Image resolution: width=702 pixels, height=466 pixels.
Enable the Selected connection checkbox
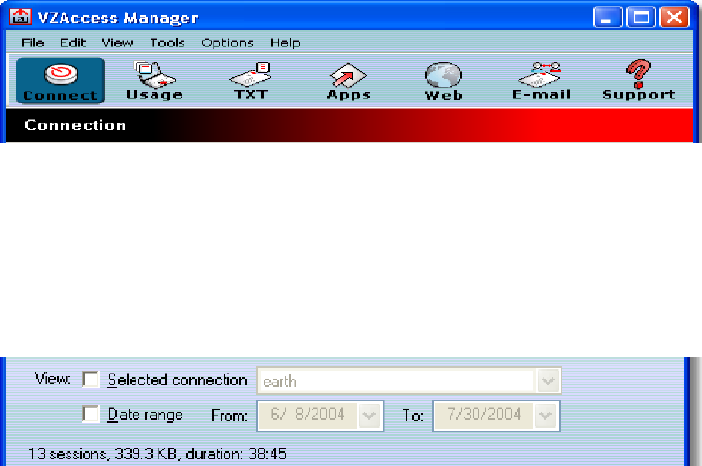91,379
